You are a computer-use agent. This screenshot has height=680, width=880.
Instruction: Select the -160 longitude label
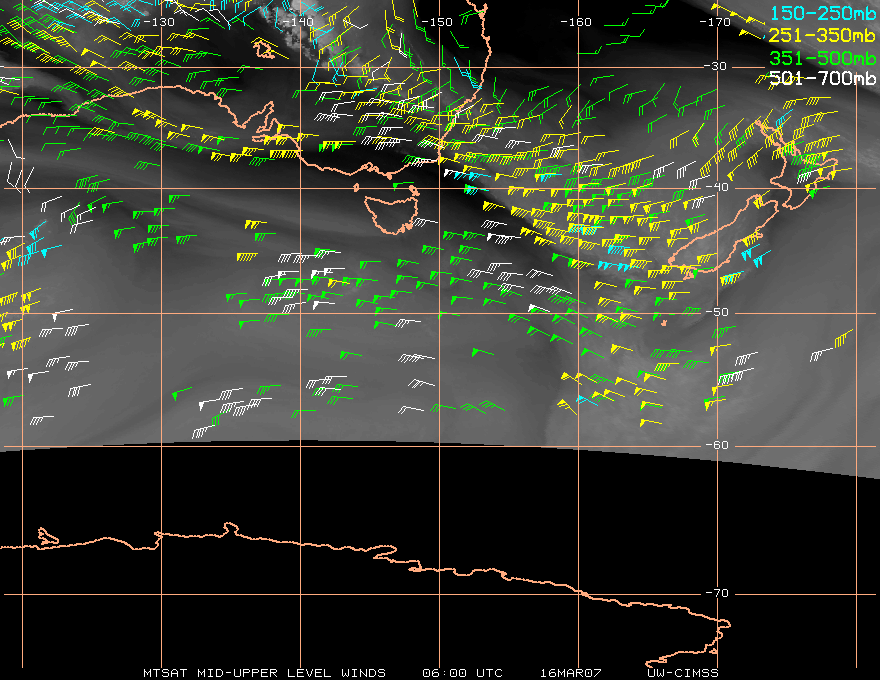coord(576,22)
